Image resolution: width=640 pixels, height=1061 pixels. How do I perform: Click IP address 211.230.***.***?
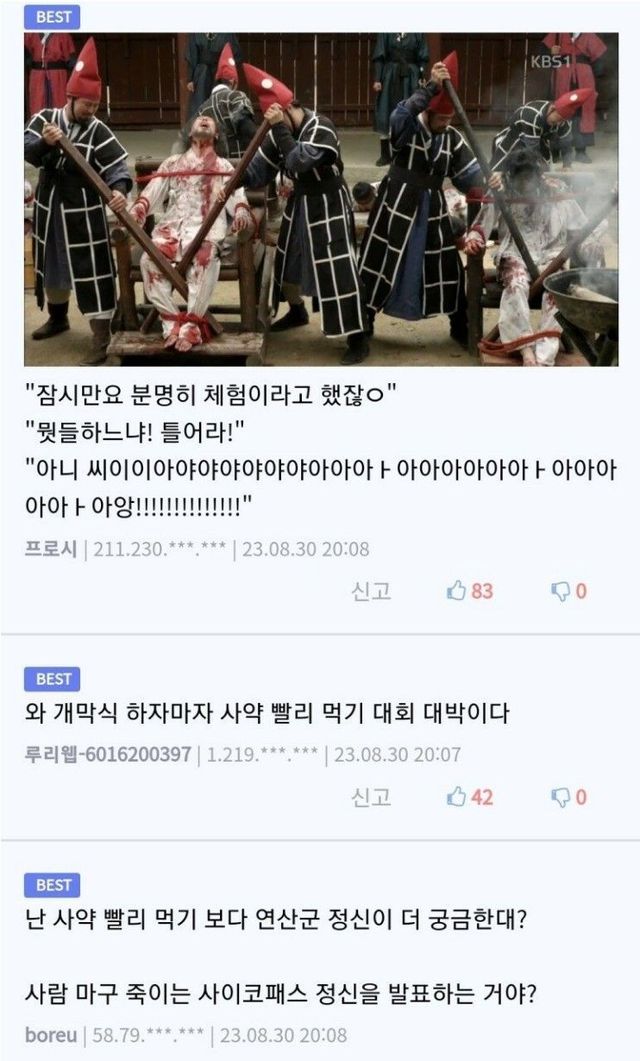coord(160,549)
